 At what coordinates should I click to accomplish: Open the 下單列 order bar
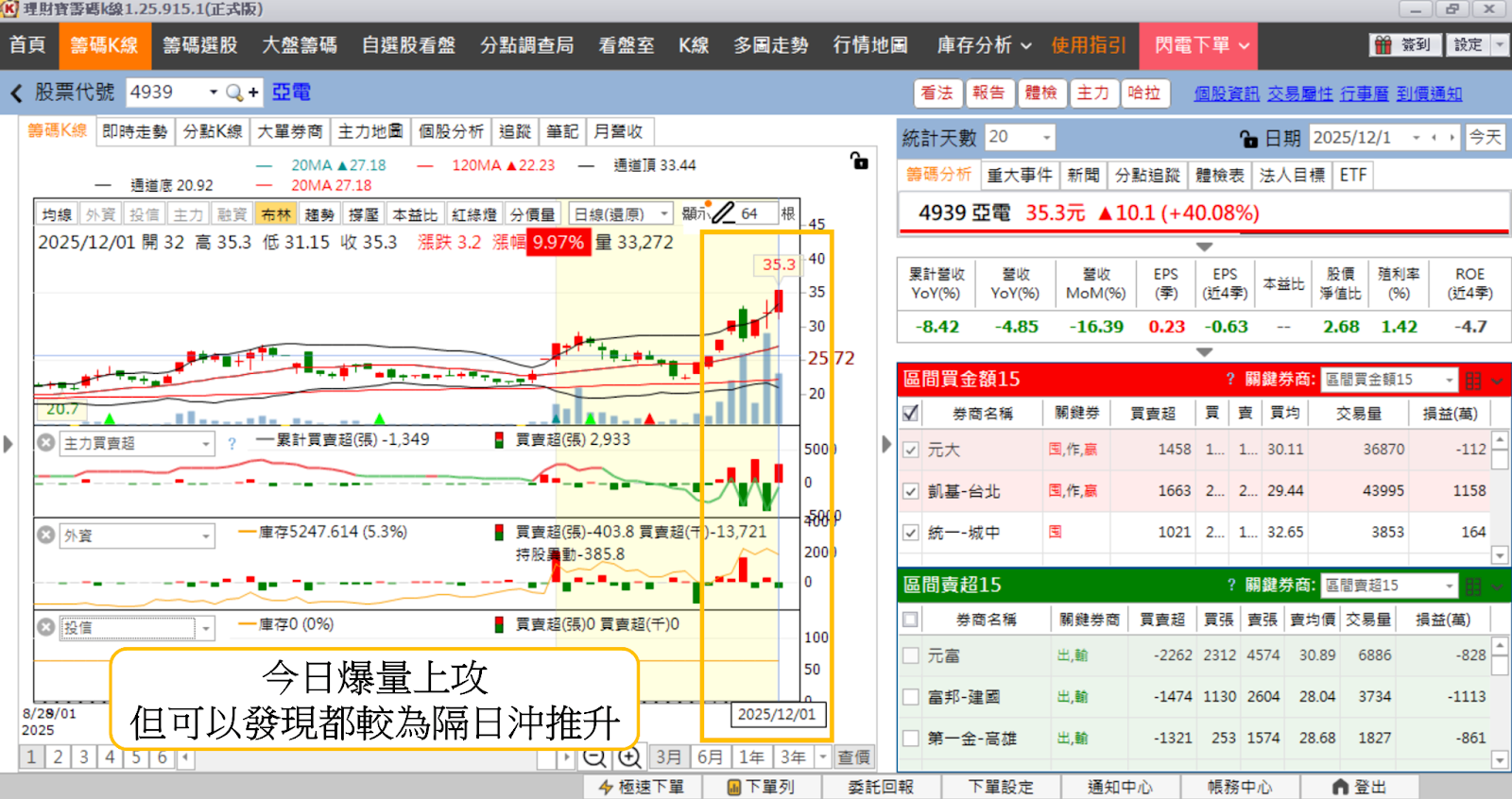pyautogui.click(x=762, y=787)
